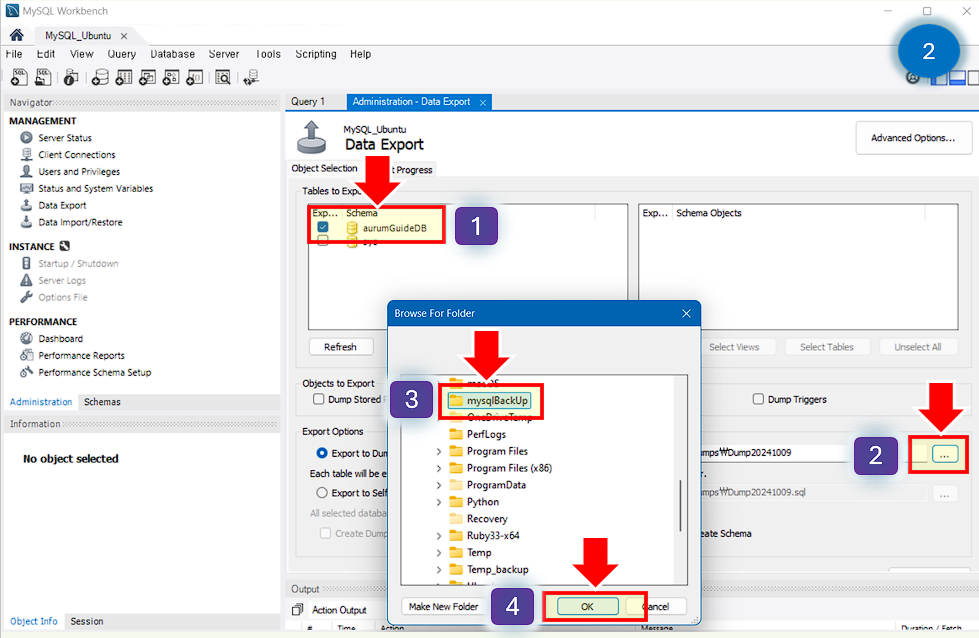This screenshot has height=638, width=979.
Task: Confirm folder with OK button
Action: coord(588,607)
